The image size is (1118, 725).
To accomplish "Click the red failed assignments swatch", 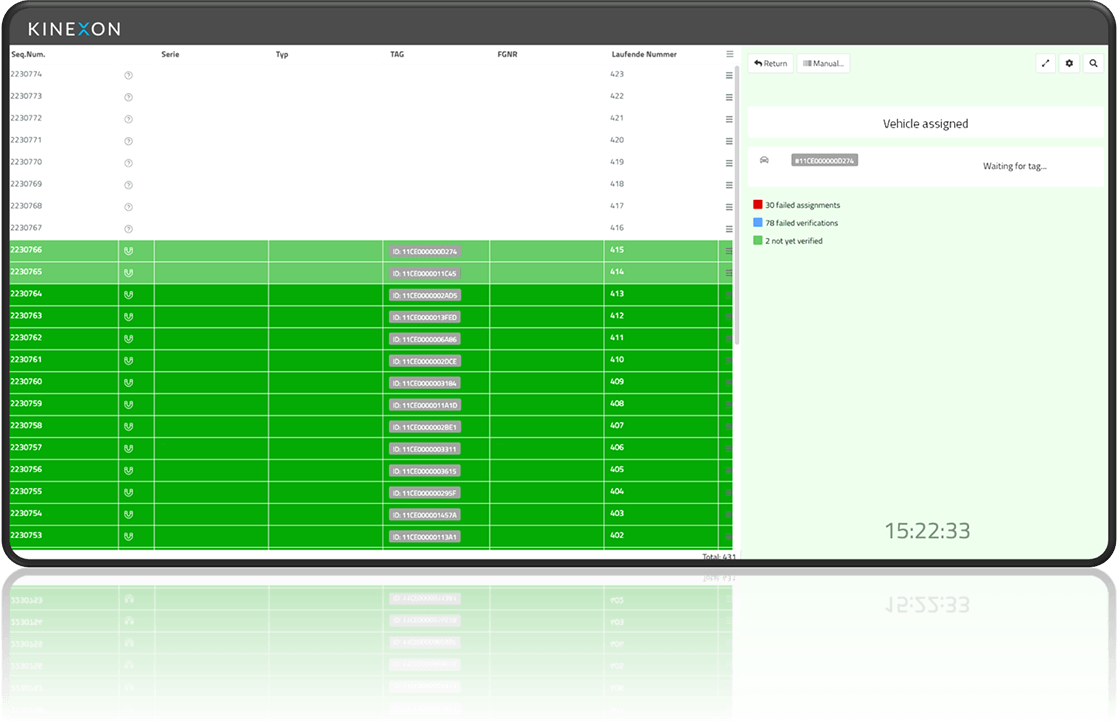I will (x=758, y=205).
